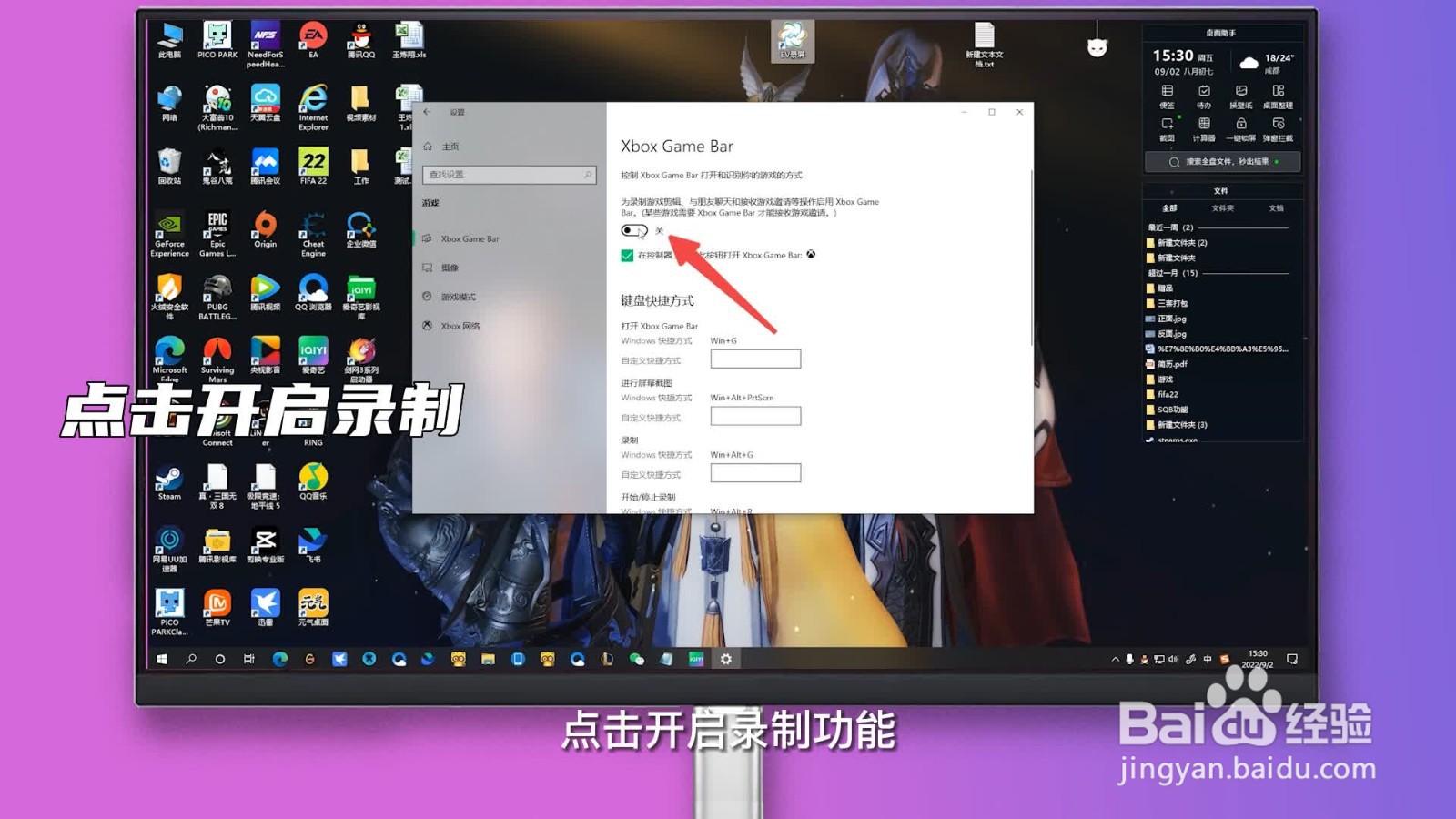Open 桌面整理 in the desktop assistant widget

pyautogui.click(x=1279, y=96)
